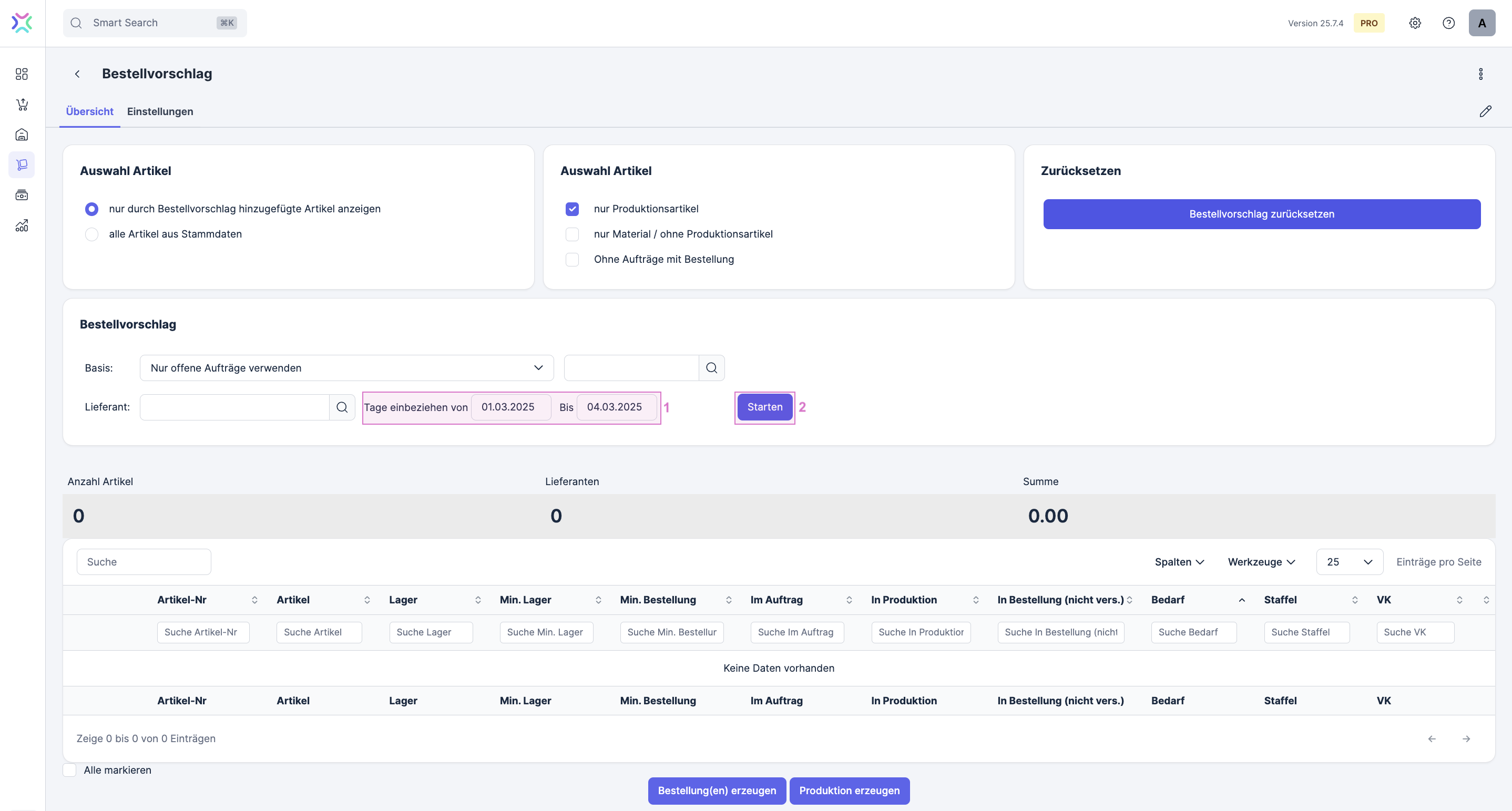Open the settings gear icon

[1415, 23]
